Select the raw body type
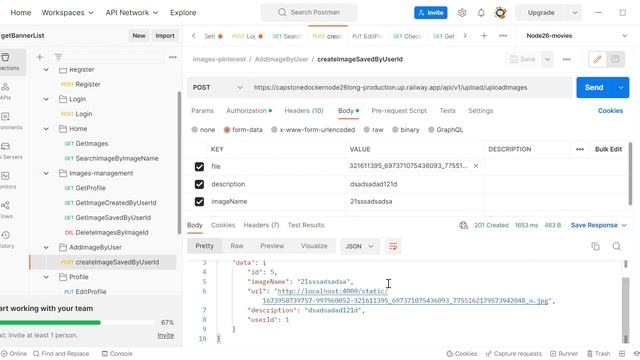Viewport: 640px width, 360px height. tap(367, 130)
